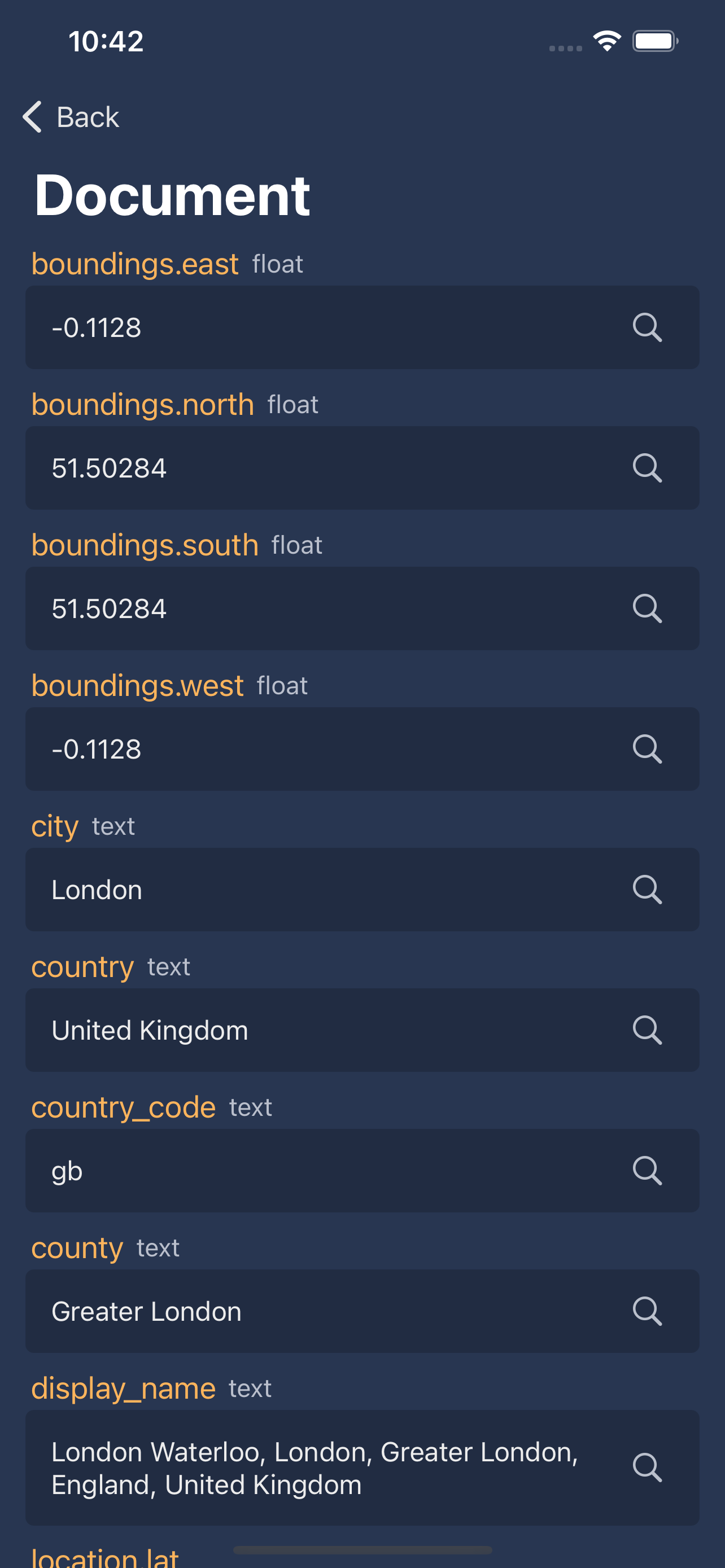Search by the city value London
725x1568 pixels.
[647, 890]
